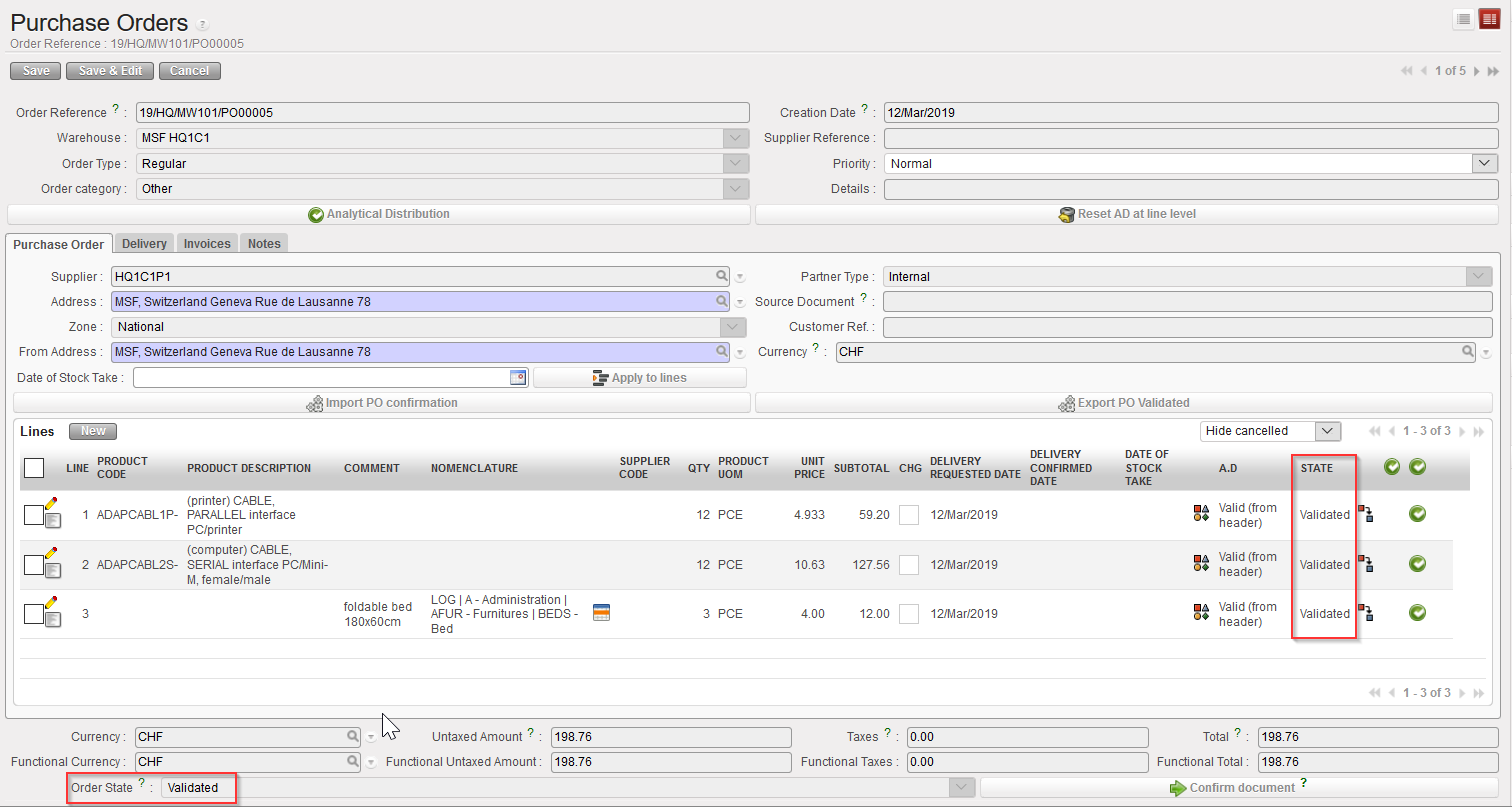Viewport: 1512px width, 807px height.
Task: Open the Hide cancelled filter dropdown
Action: point(1326,431)
